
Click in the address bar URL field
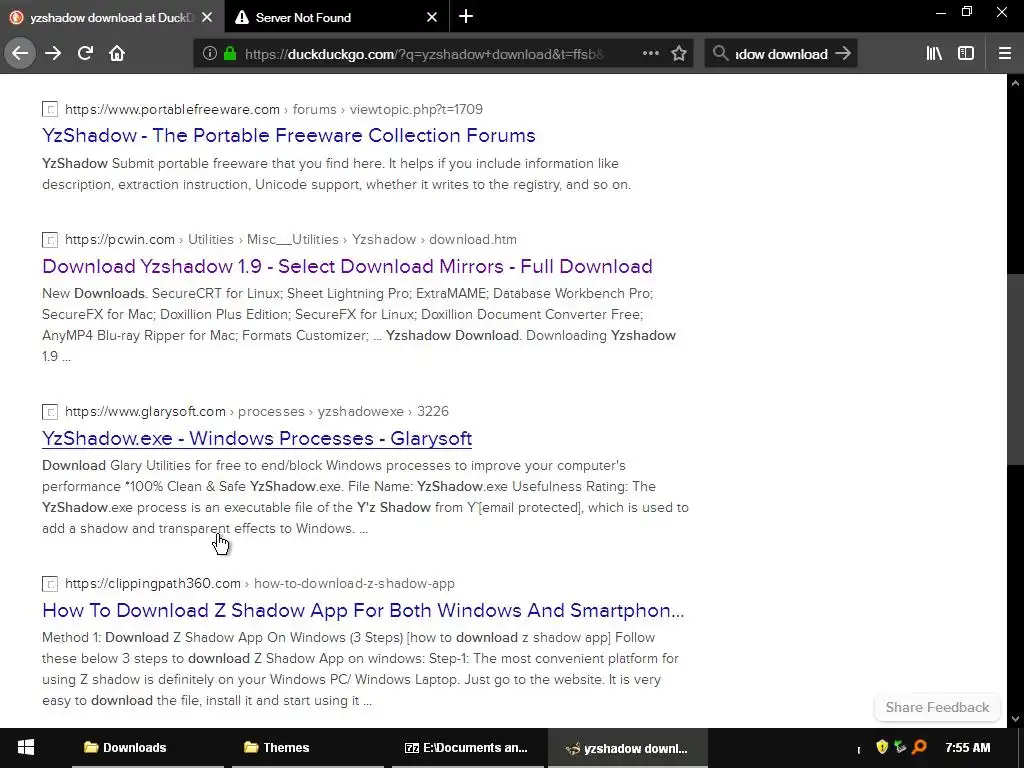point(424,54)
